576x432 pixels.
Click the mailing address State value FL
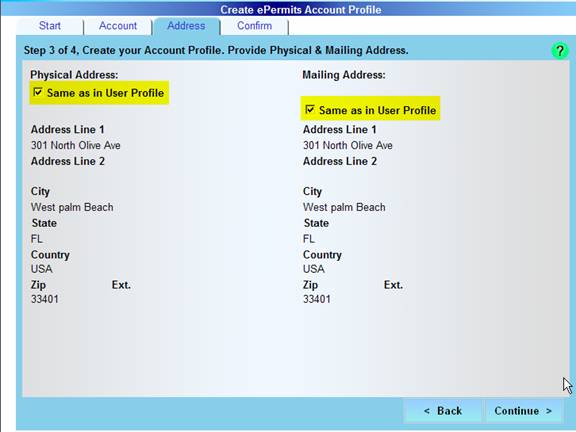(309, 239)
